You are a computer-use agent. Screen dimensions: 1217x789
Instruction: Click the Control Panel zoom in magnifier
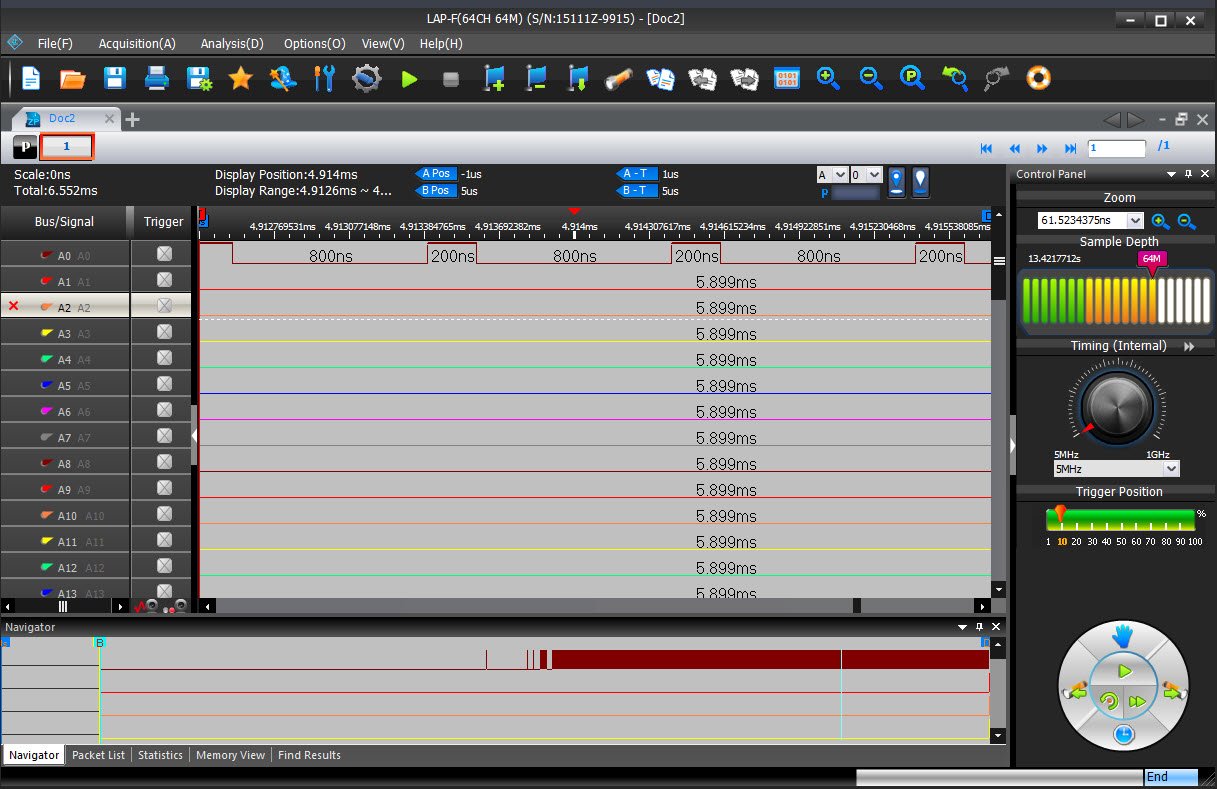[x=1160, y=221]
